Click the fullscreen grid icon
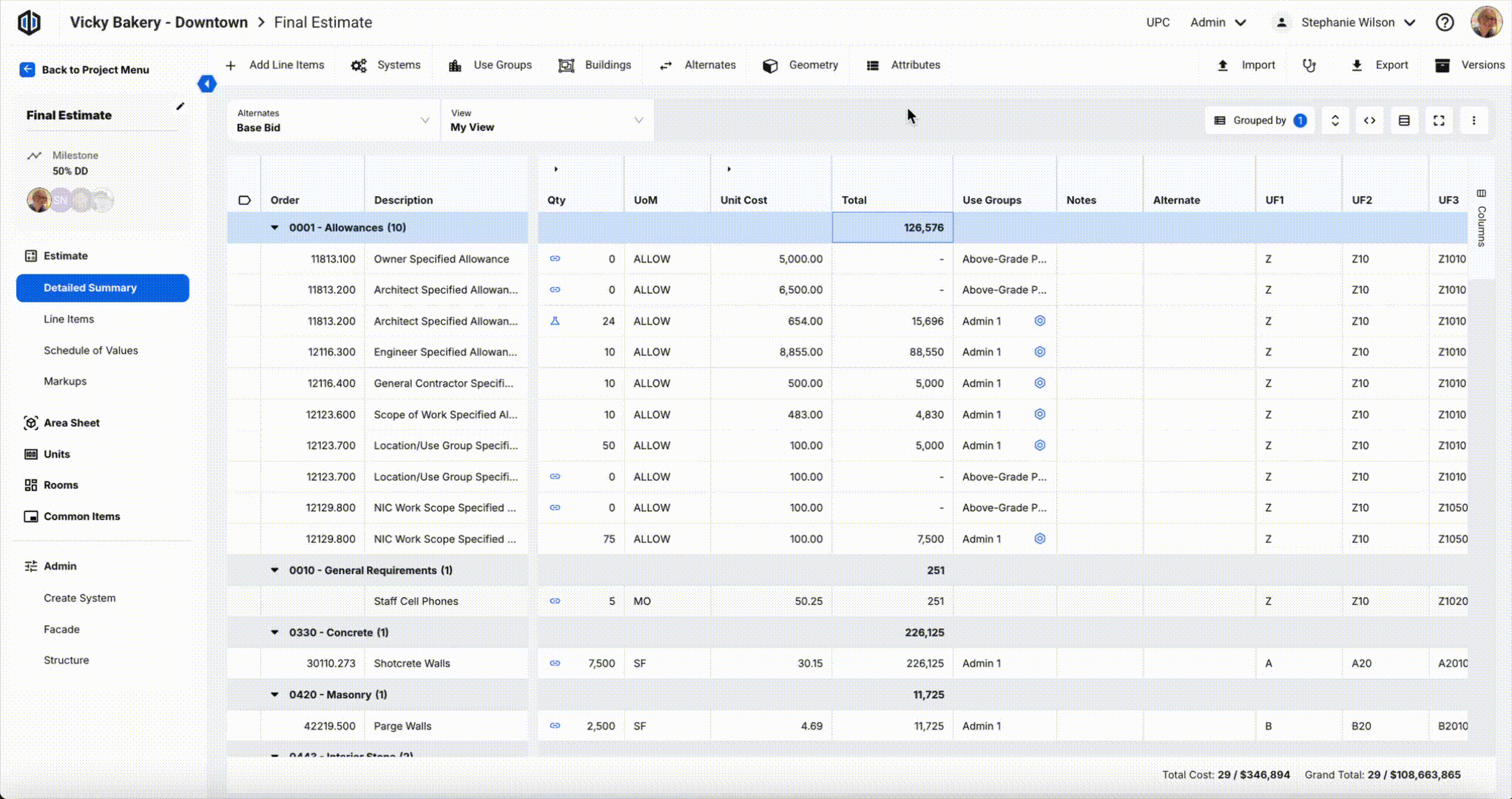 pyautogui.click(x=1439, y=121)
